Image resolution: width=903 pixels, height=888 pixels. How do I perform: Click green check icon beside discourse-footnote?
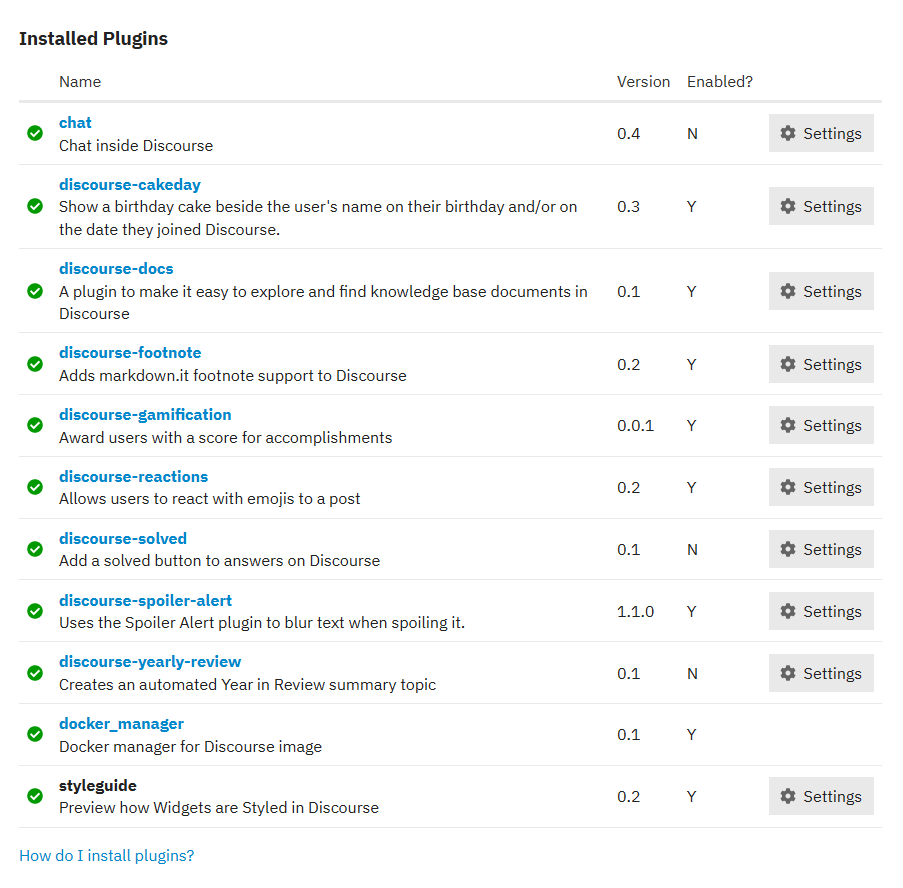point(35,364)
